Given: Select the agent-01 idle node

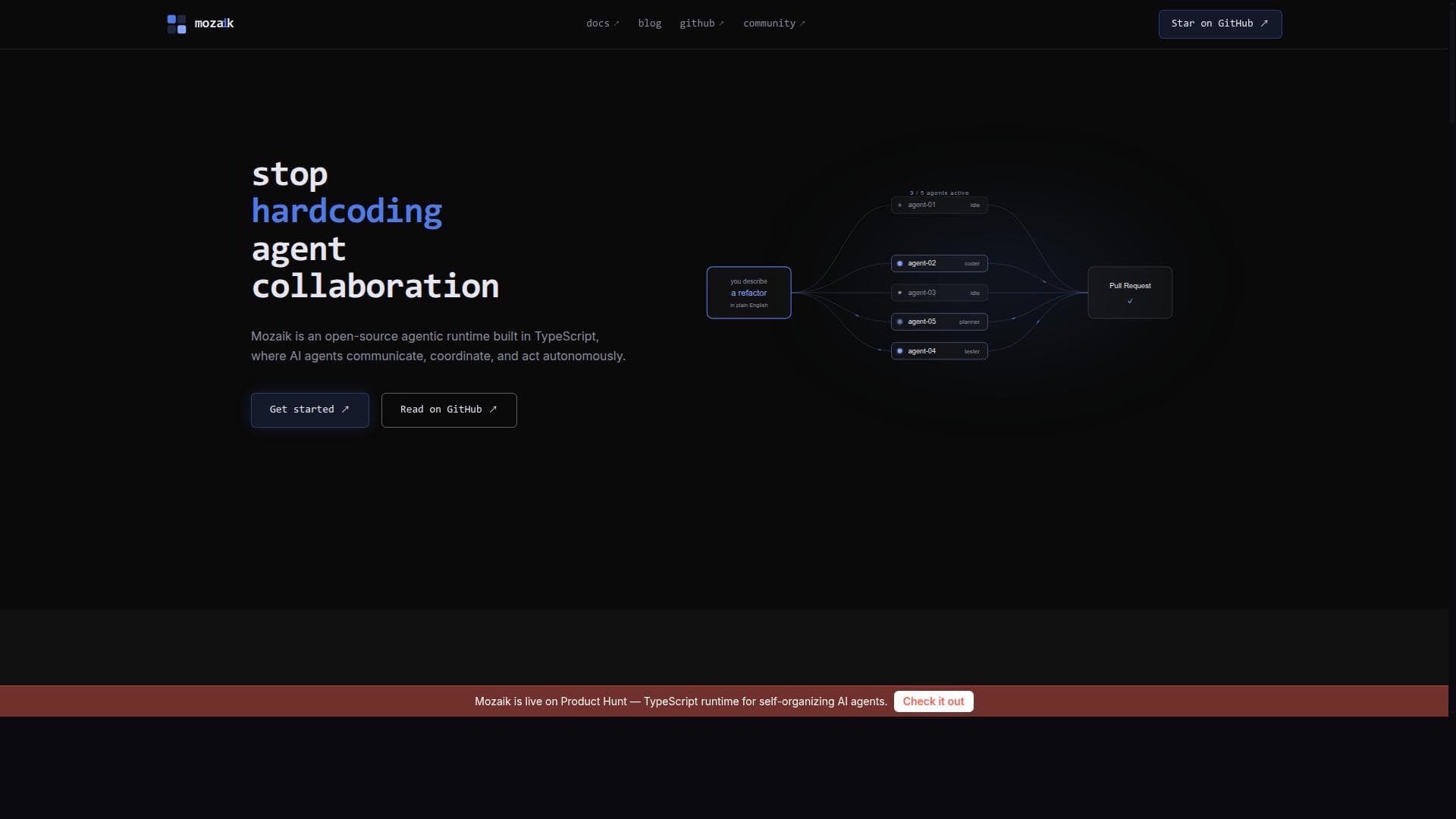Looking at the screenshot, I should [x=940, y=206].
